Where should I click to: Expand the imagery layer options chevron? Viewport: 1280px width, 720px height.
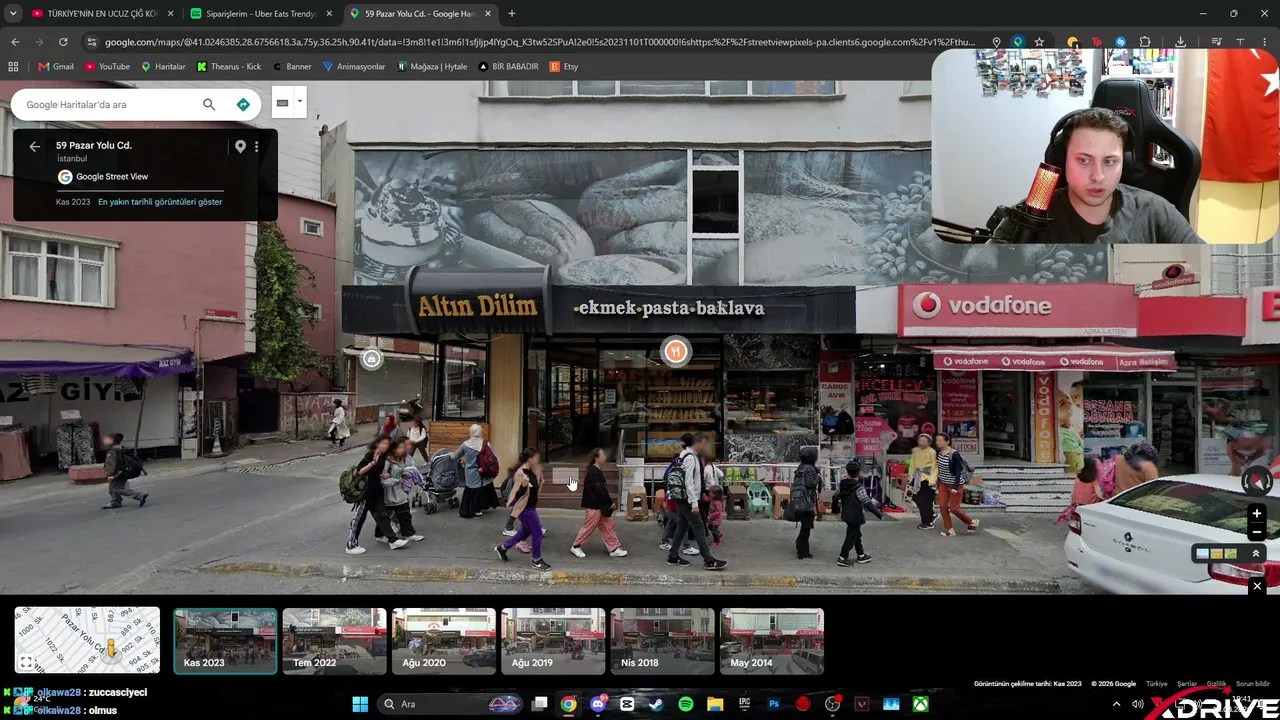point(1256,554)
